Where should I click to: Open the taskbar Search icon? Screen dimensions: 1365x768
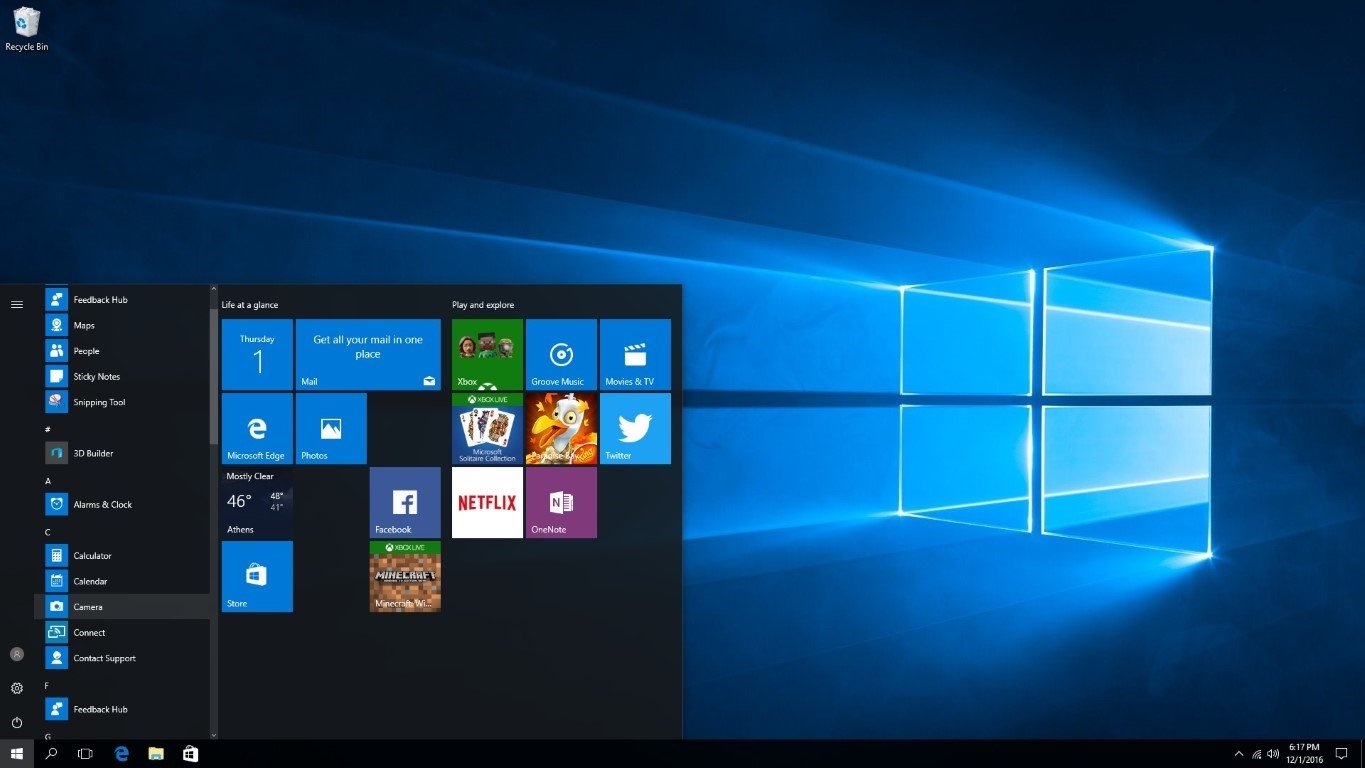(x=52, y=754)
